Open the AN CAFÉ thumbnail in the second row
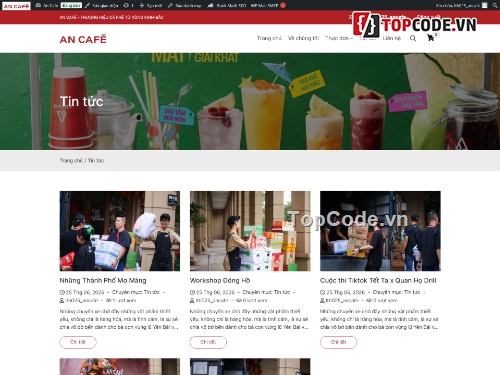 120,367
